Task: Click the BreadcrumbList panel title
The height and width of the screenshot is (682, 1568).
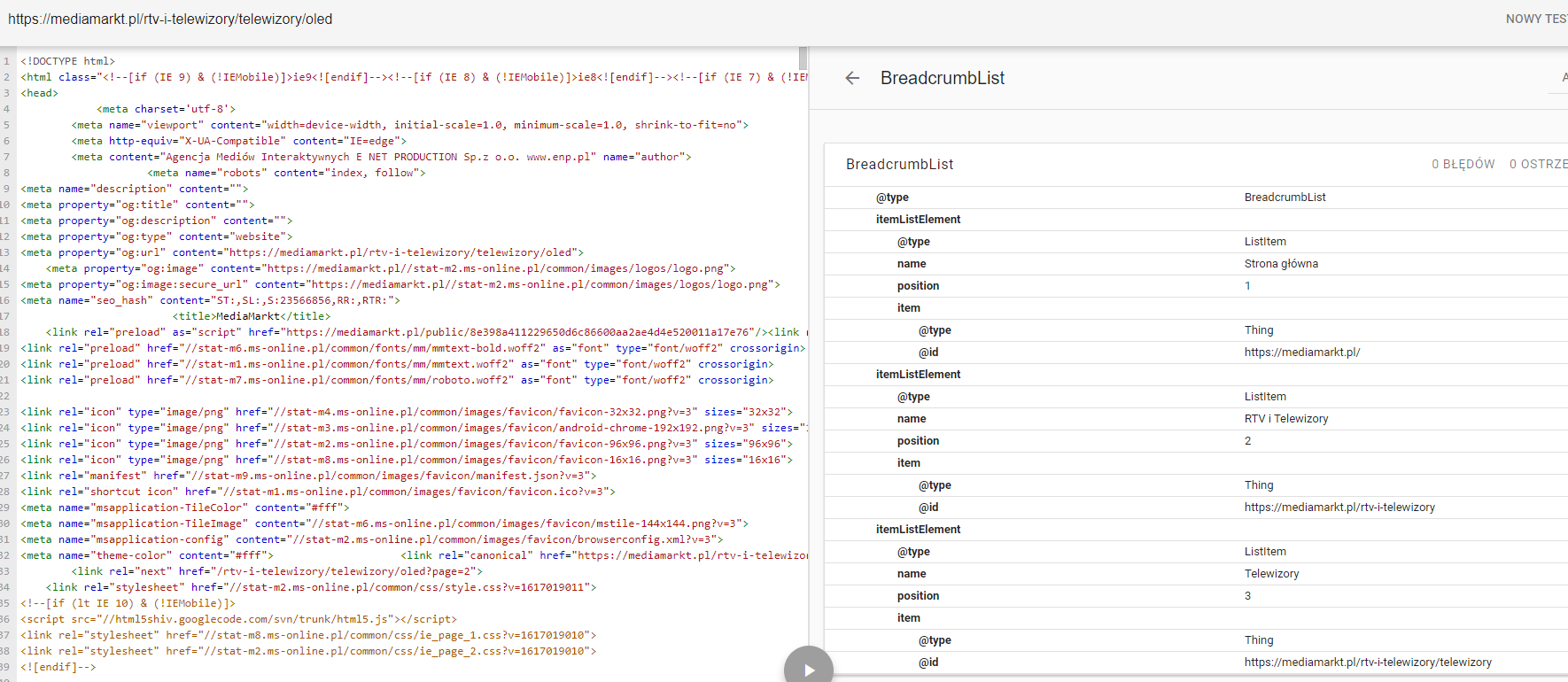Action: point(943,78)
